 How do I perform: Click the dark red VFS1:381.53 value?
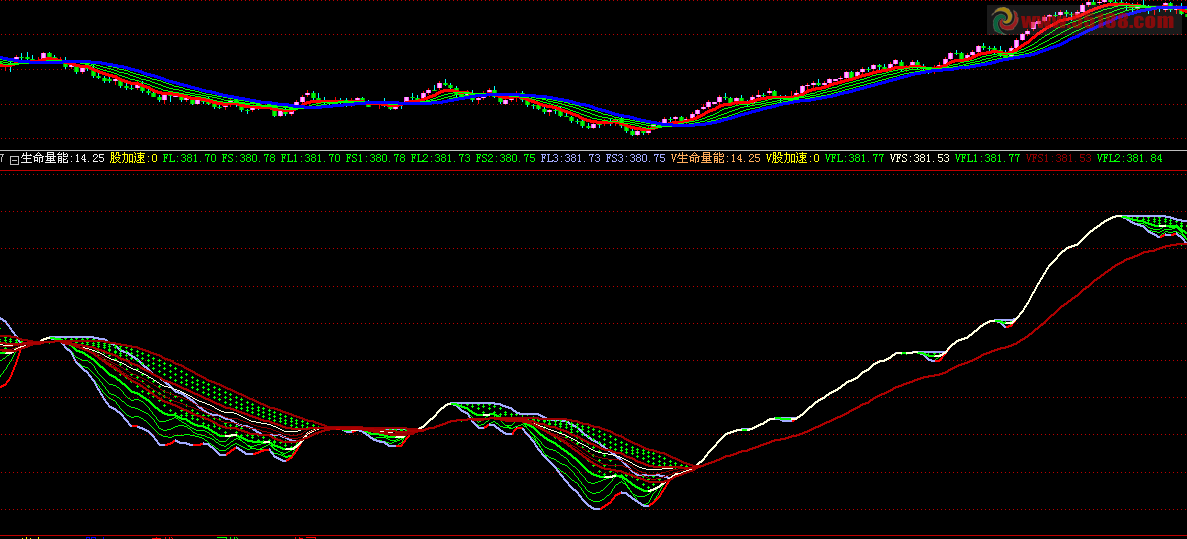pyautogui.click(x=1059, y=158)
